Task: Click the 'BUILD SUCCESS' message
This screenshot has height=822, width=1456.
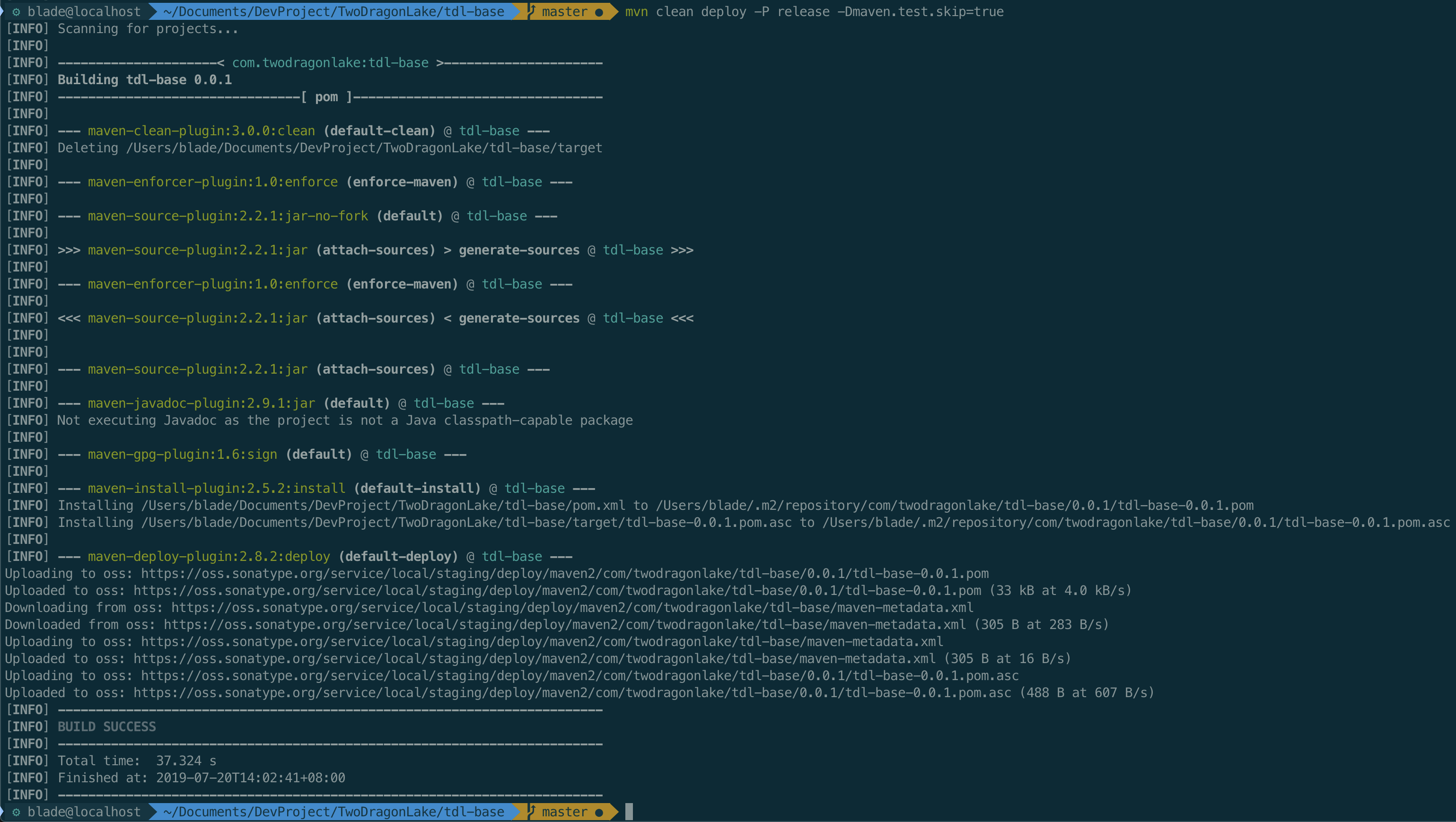Action: [x=107, y=727]
